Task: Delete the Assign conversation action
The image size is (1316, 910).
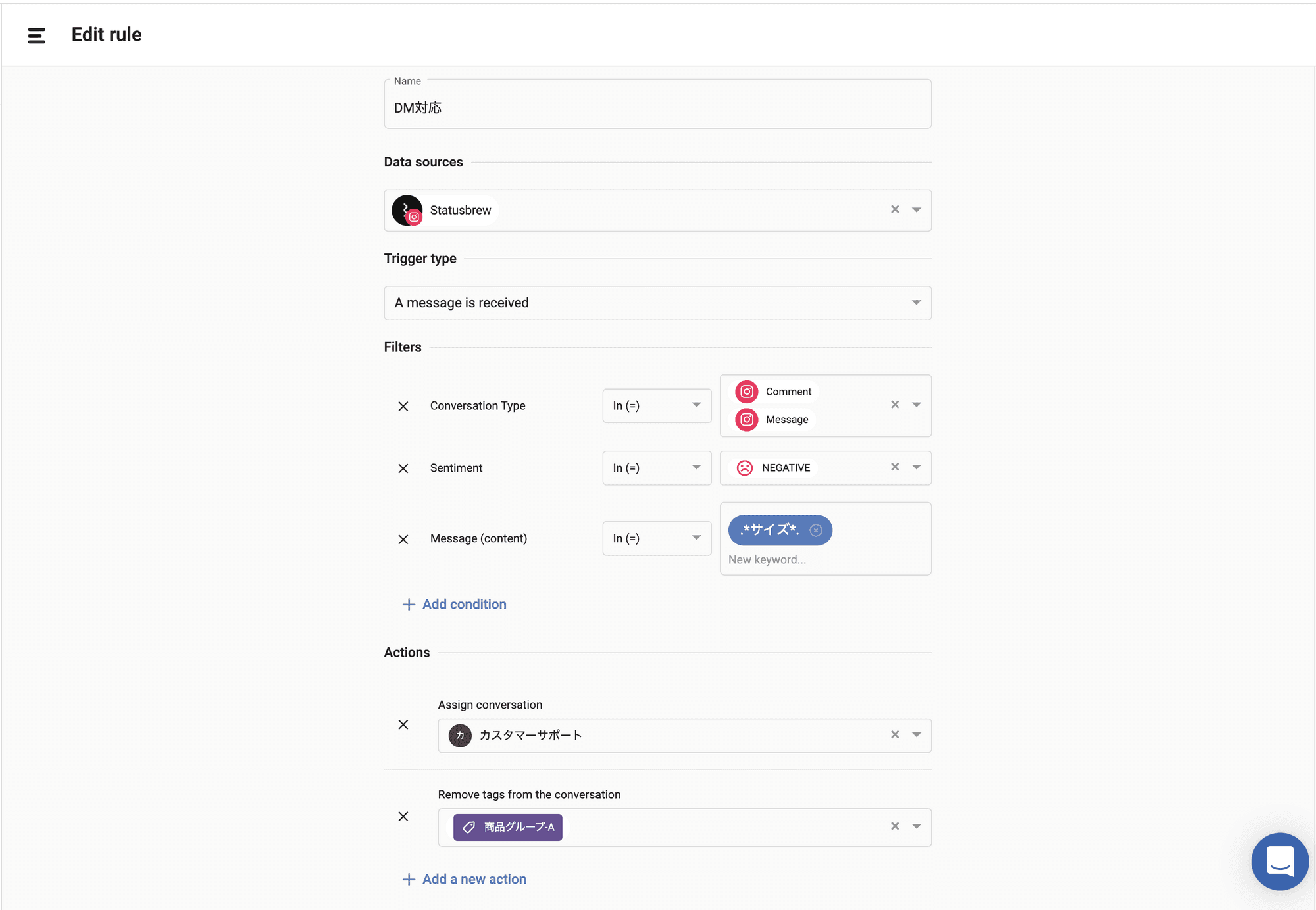Action: (403, 724)
